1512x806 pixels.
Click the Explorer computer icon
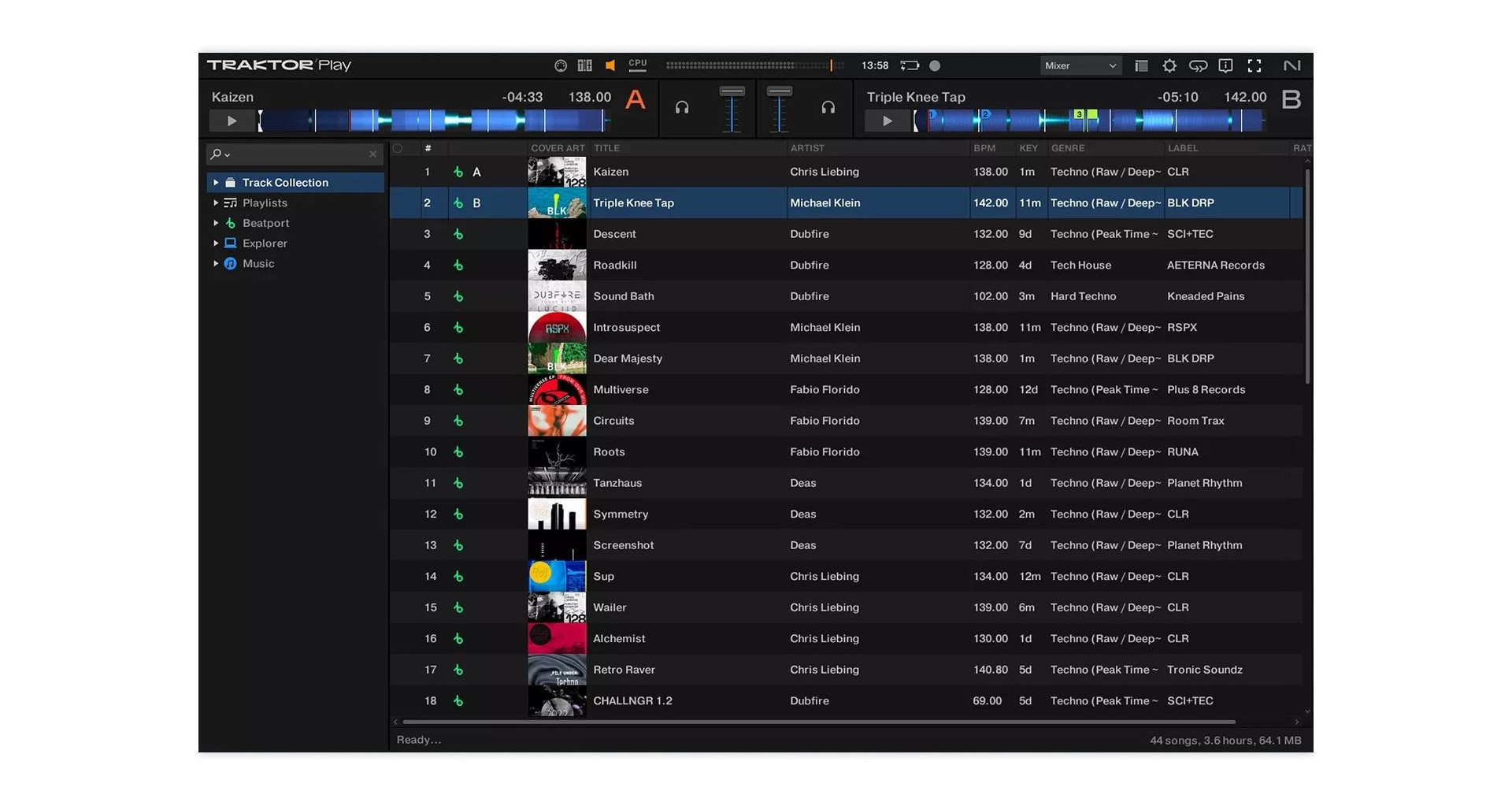230,243
